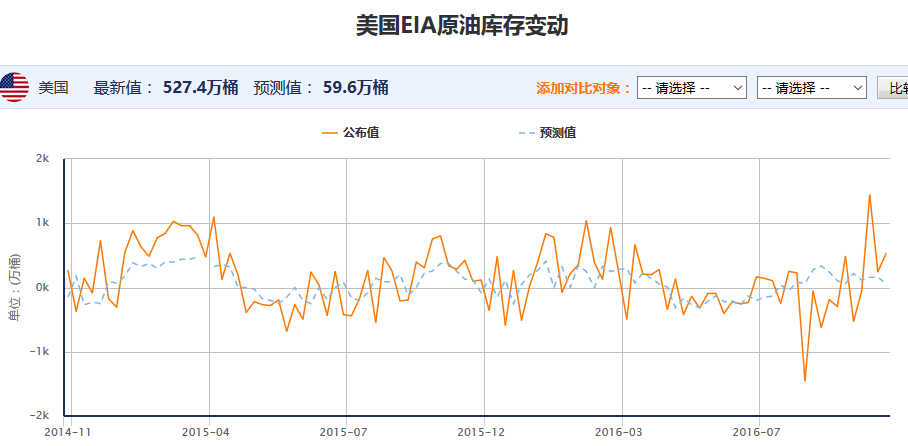Click the 美国 country label
The height and width of the screenshot is (446, 908).
[x=53, y=88]
